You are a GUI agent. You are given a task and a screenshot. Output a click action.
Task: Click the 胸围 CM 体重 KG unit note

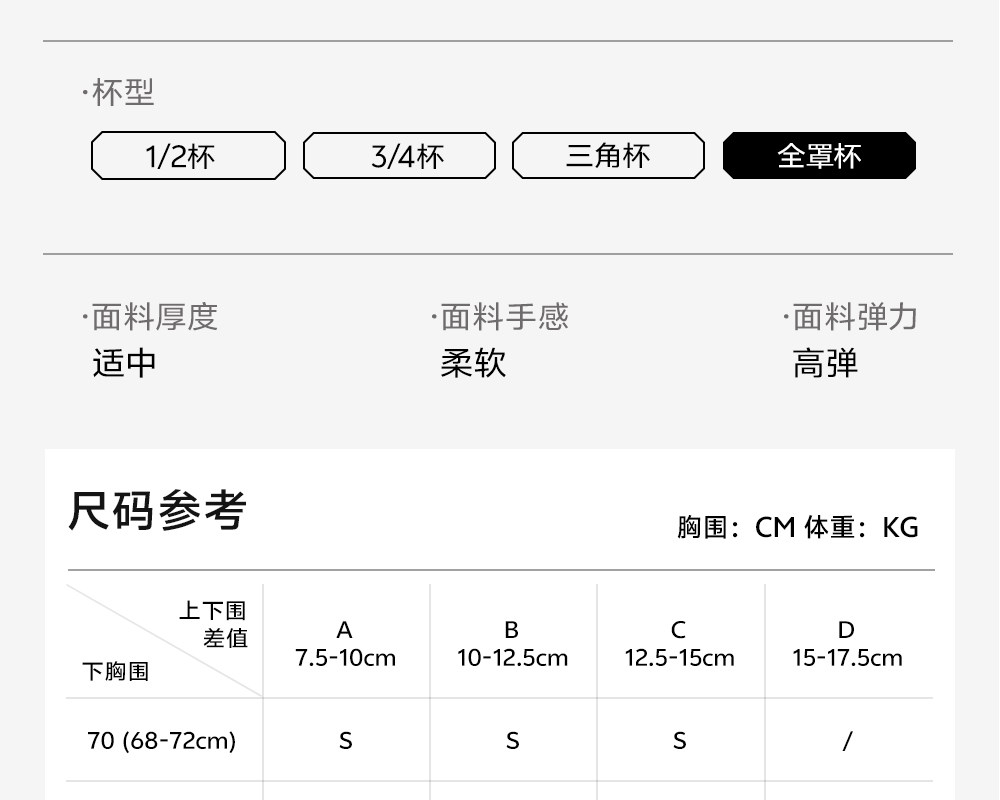click(797, 527)
